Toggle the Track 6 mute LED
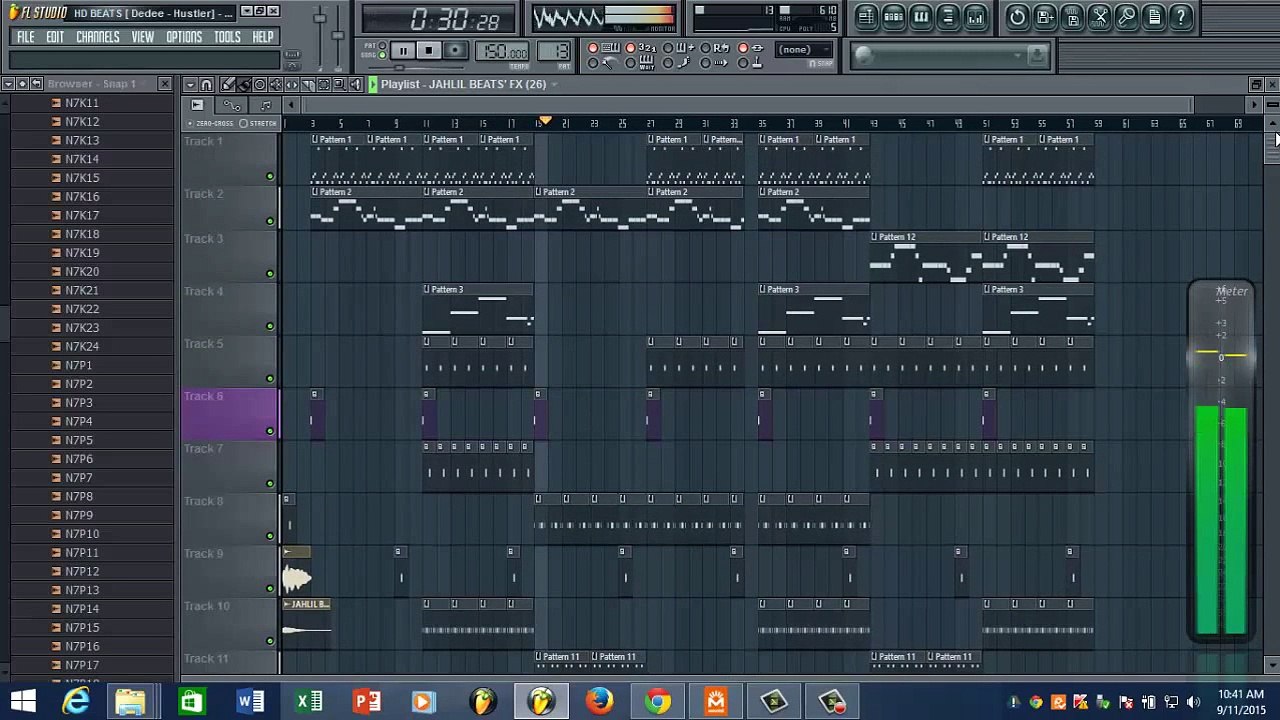 (x=269, y=431)
